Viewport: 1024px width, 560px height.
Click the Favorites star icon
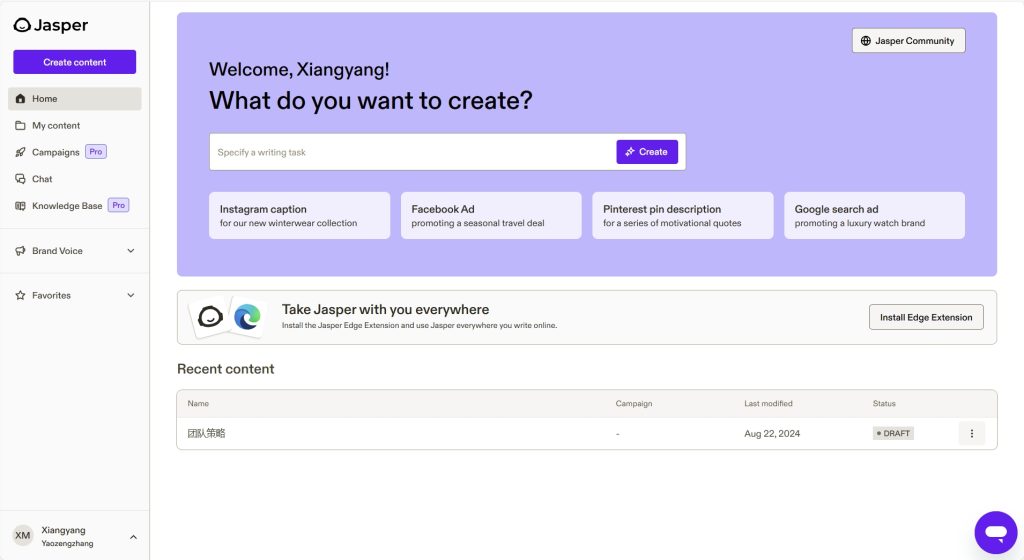pyautogui.click(x=20, y=295)
